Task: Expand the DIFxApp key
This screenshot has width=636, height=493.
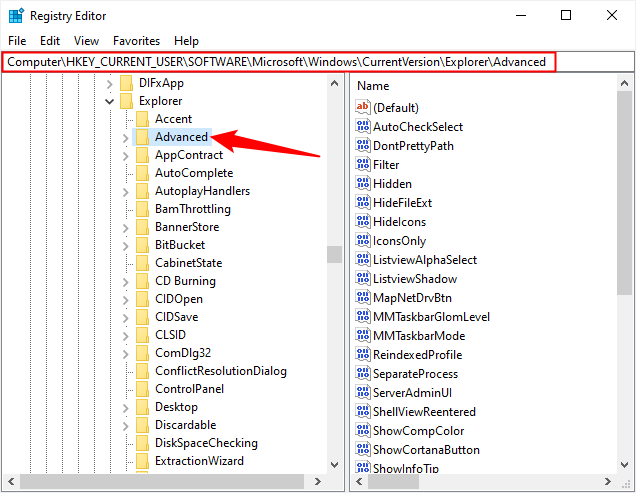Action: (110, 84)
